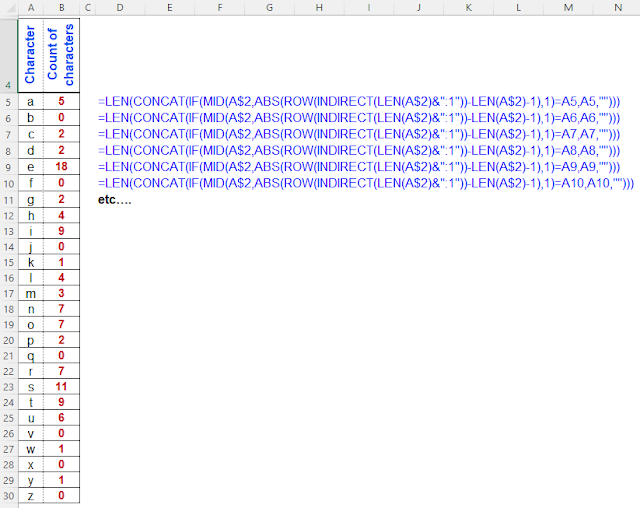Screen dimensions: 640x508
Task: Click count cell in row 12 for letter h
Action: (62, 215)
